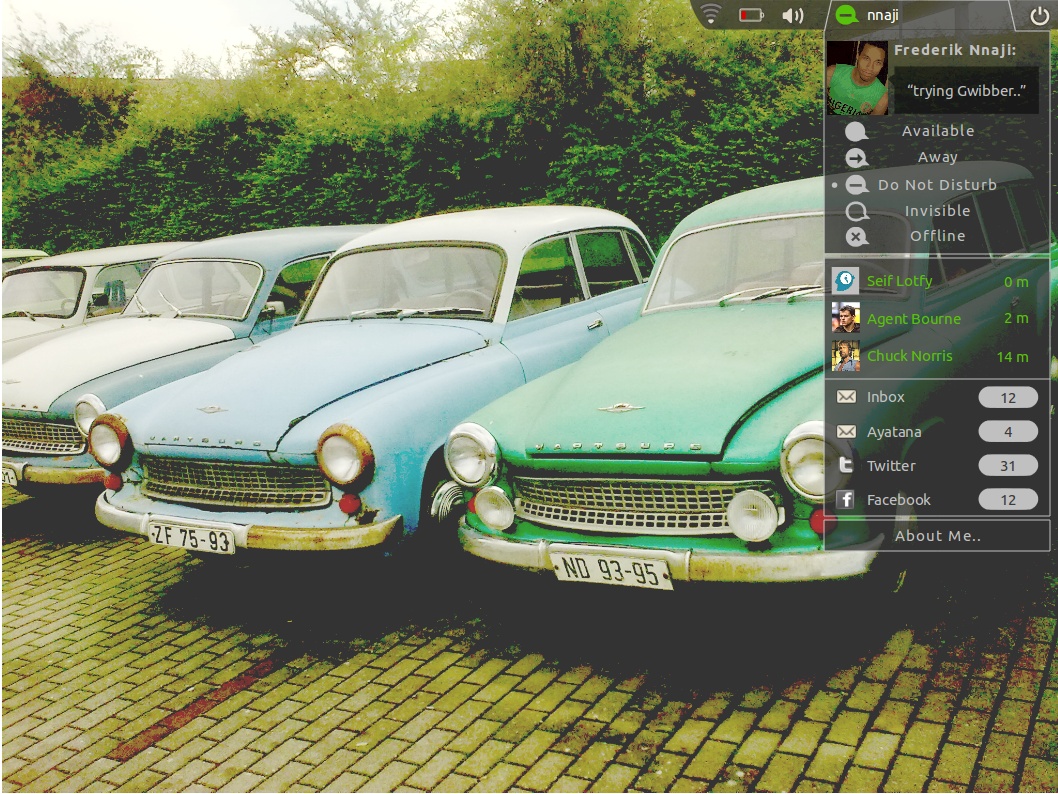
Task: Open chat with Seif Lotfy
Action: click(899, 281)
